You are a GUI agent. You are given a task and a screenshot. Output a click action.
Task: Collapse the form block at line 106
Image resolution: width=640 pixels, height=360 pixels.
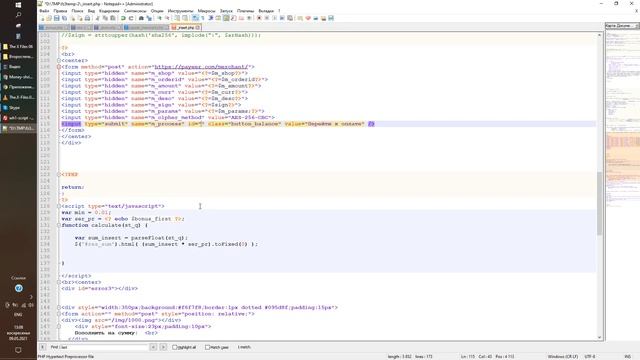coord(59,67)
